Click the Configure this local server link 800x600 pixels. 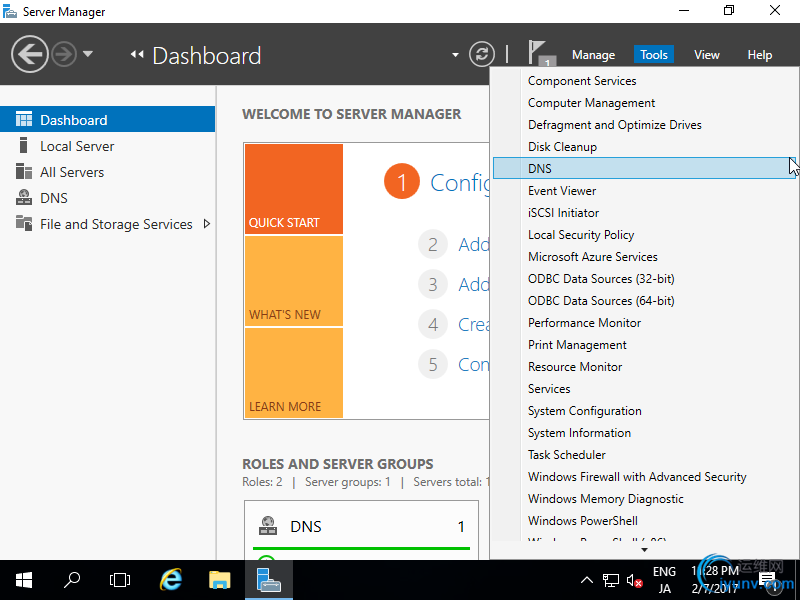459,182
